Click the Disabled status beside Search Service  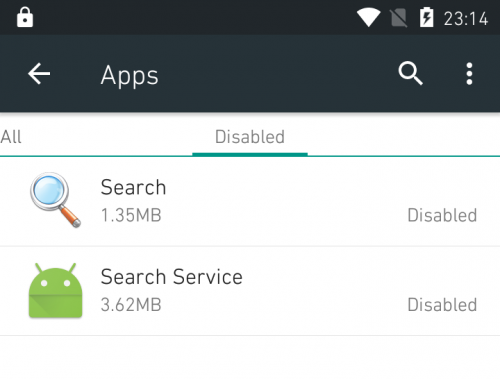[442, 305]
